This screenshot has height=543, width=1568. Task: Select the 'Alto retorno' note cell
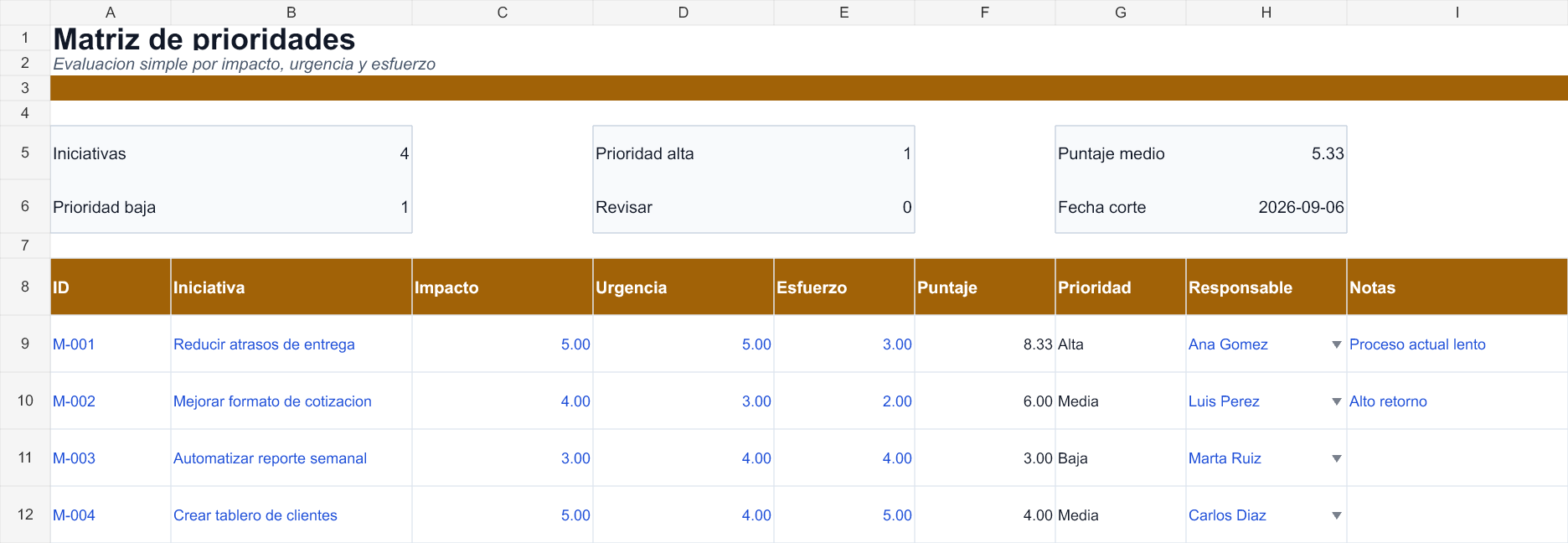coord(1457,401)
